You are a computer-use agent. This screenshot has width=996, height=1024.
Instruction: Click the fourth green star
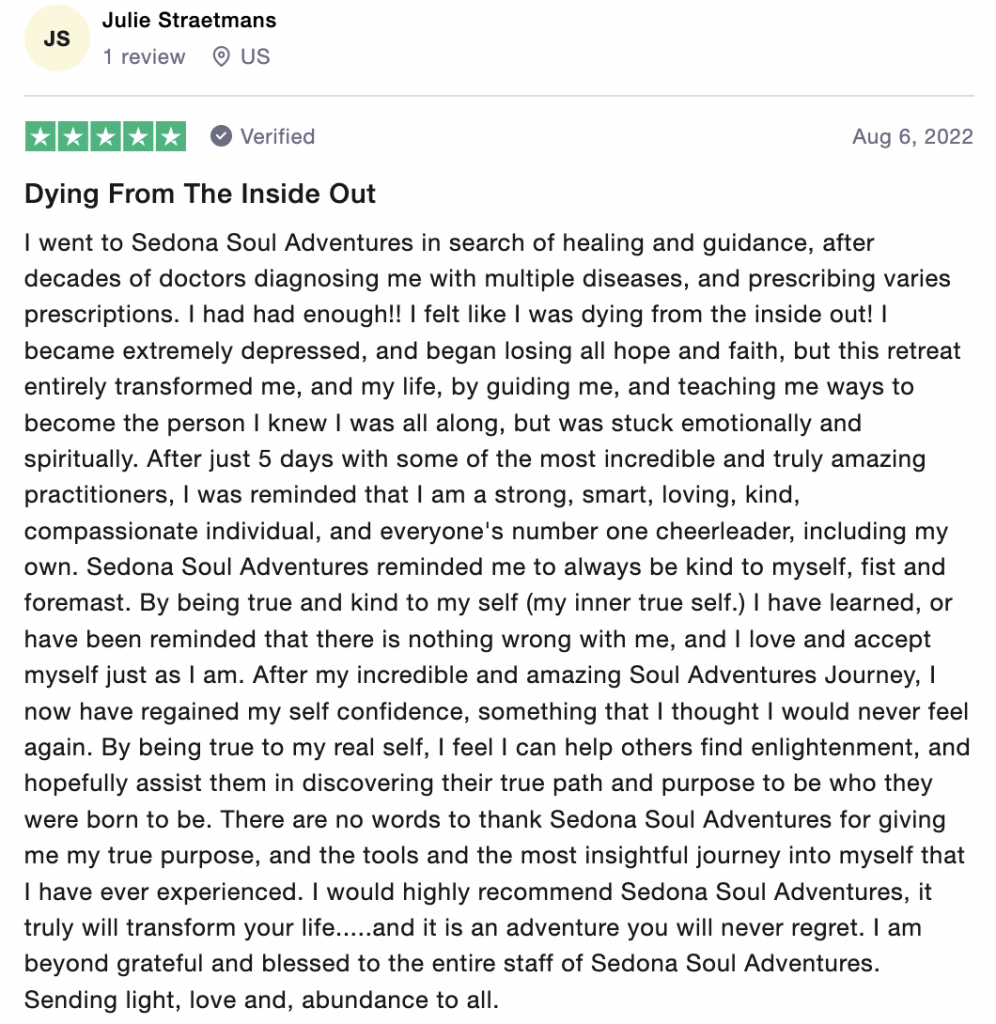pos(138,136)
